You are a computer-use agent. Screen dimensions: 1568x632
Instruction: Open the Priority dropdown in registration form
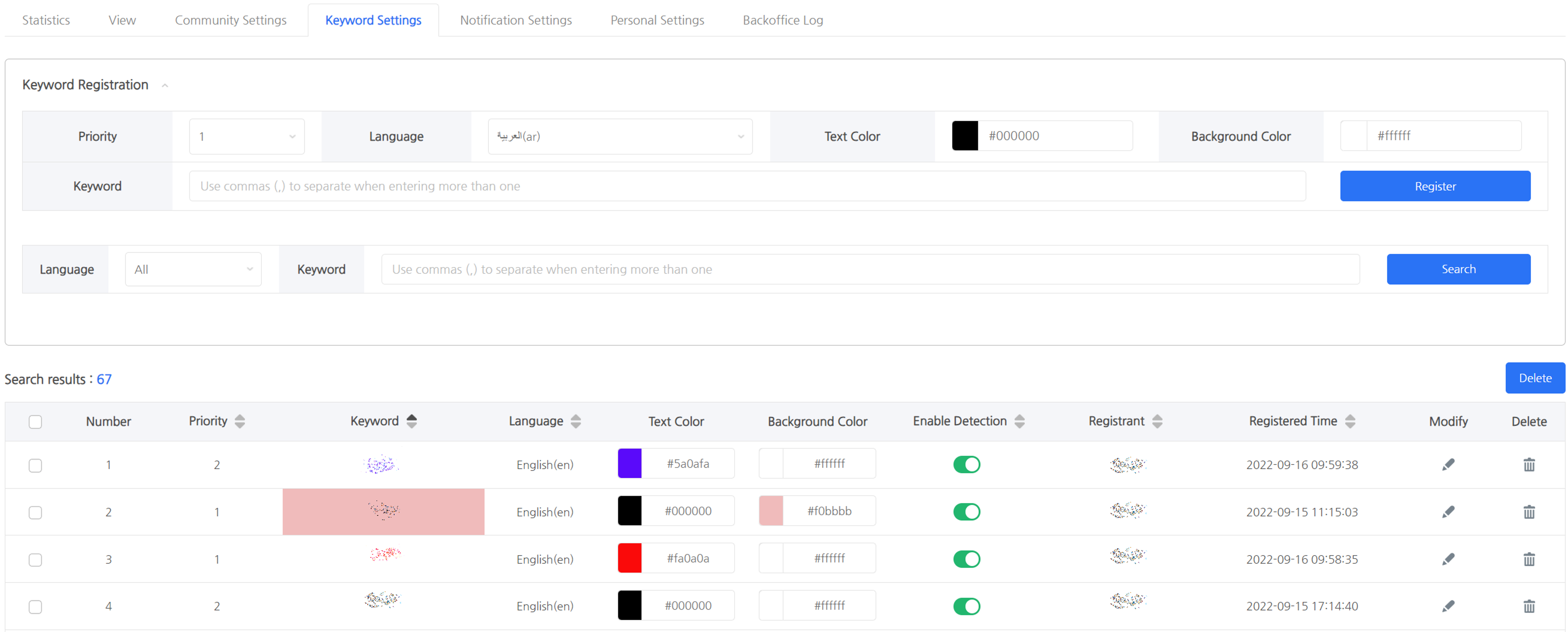click(247, 136)
